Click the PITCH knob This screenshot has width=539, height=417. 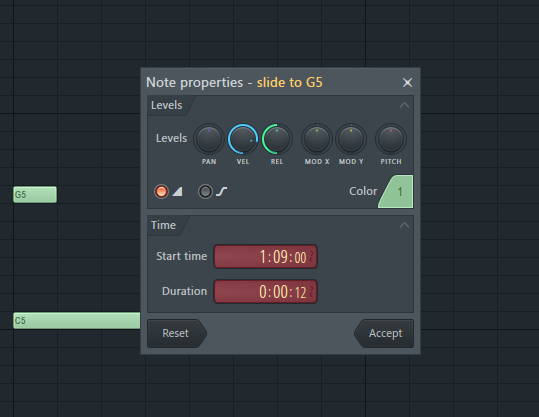391,139
